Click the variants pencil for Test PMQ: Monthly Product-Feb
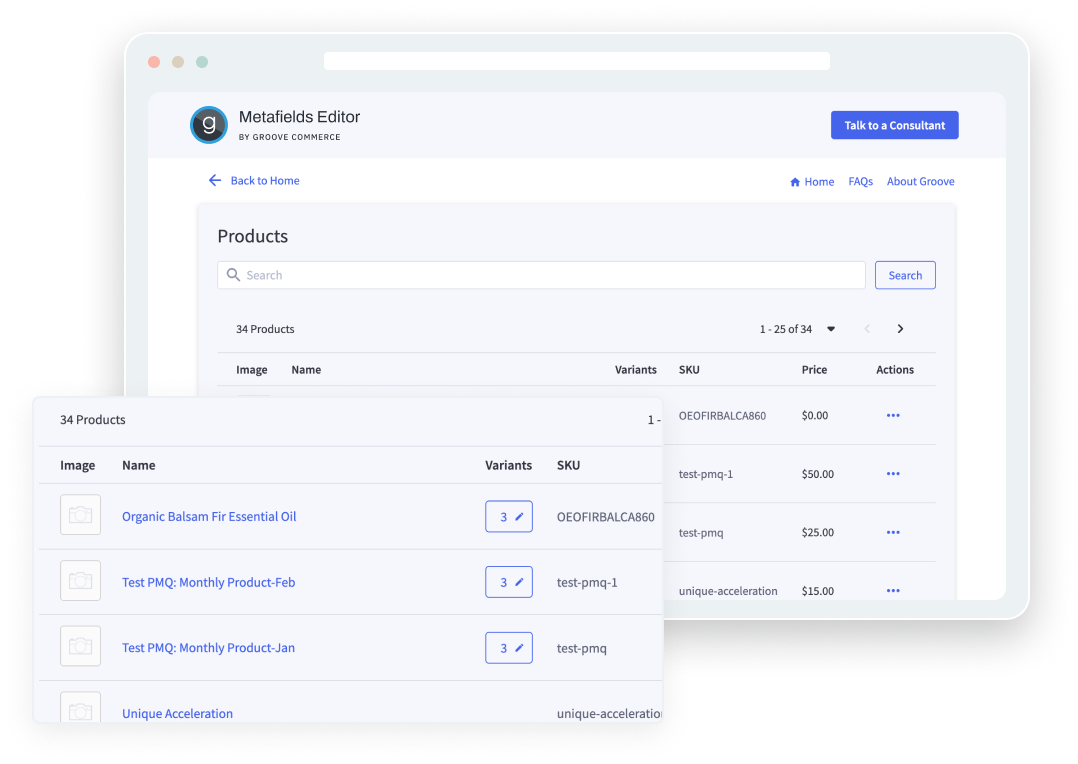 tap(517, 581)
